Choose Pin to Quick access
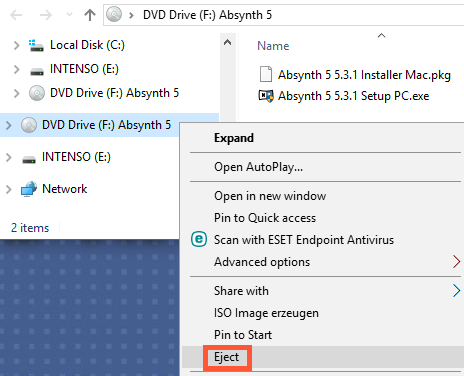464x376 pixels. [265, 218]
